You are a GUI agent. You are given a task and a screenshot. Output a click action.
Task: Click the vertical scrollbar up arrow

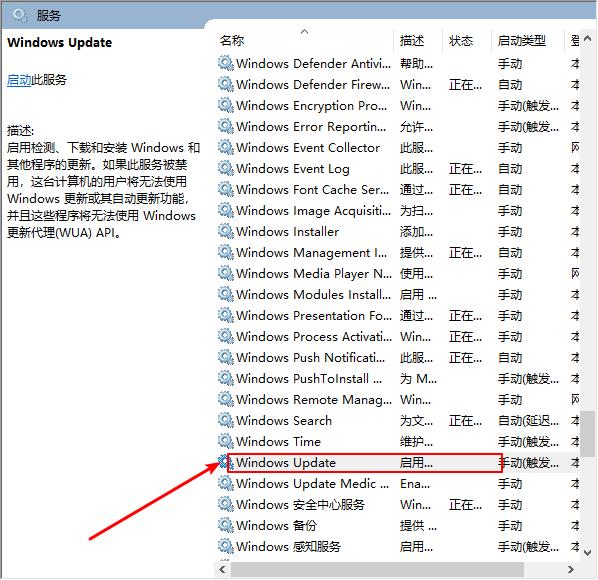point(588,38)
